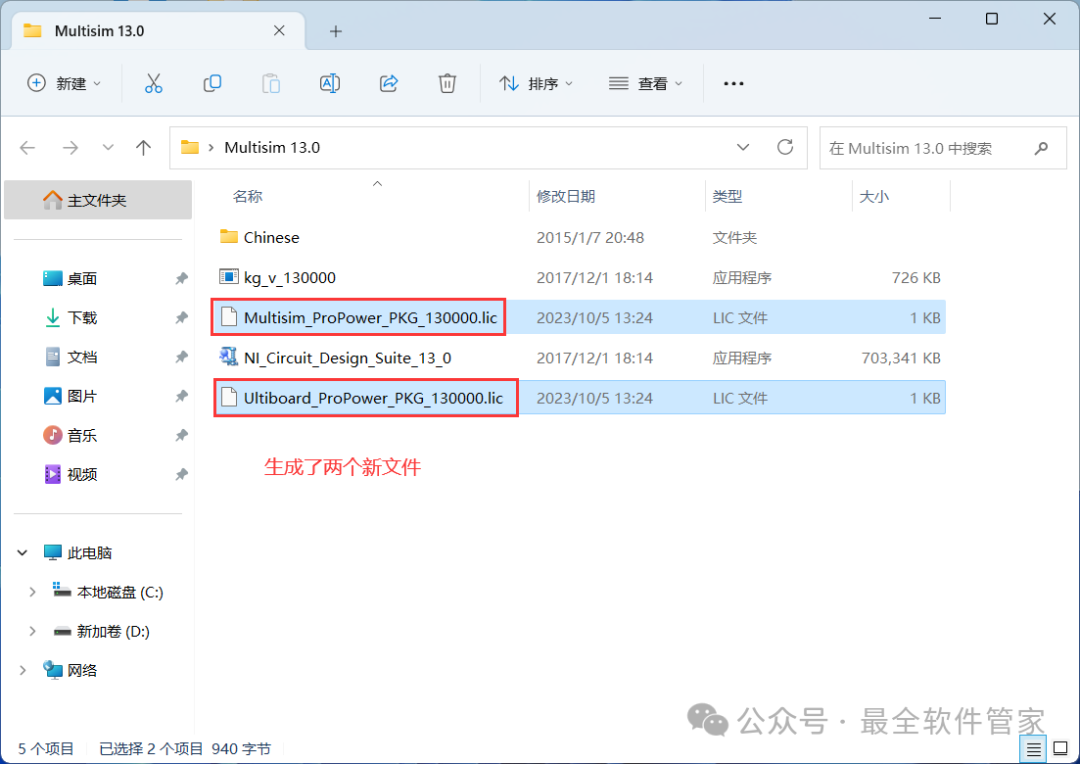Click the 726 KB size value

916,278
